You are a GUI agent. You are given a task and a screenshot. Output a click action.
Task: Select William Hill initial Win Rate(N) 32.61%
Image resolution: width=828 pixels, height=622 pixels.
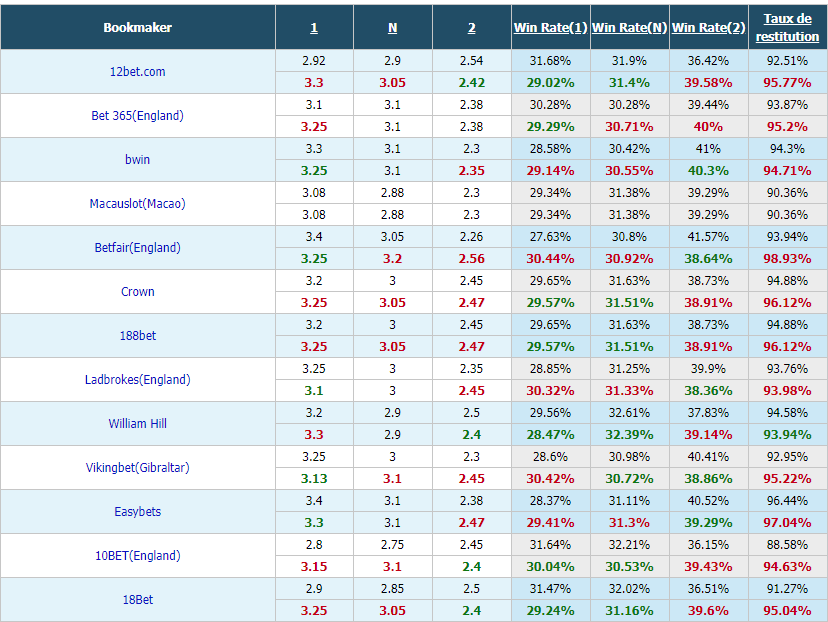(x=629, y=413)
